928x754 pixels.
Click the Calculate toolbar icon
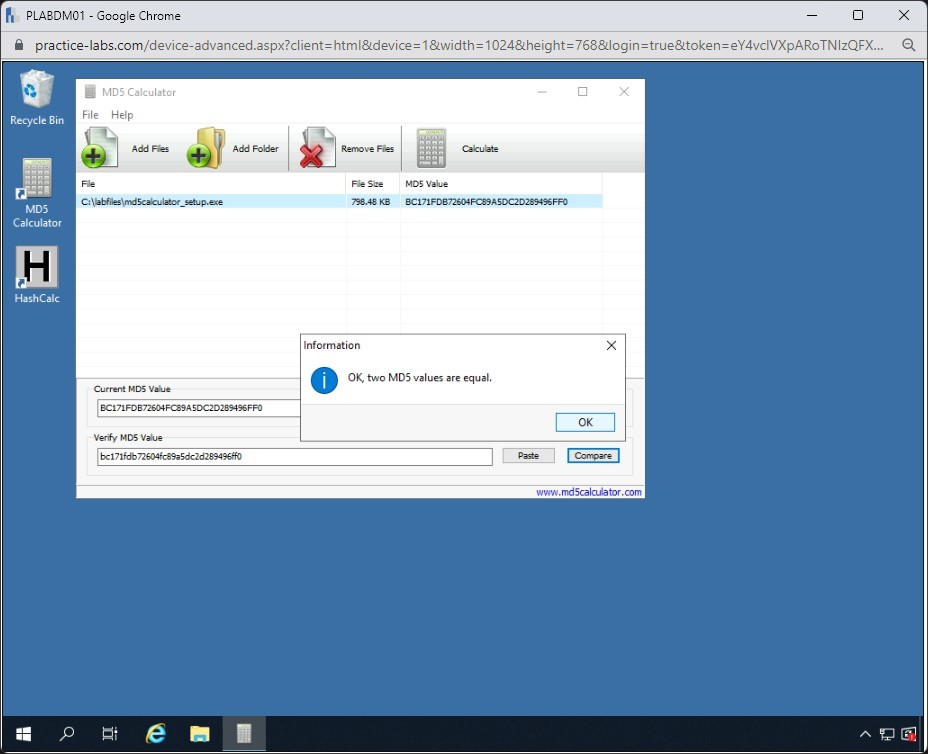(431, 149)
